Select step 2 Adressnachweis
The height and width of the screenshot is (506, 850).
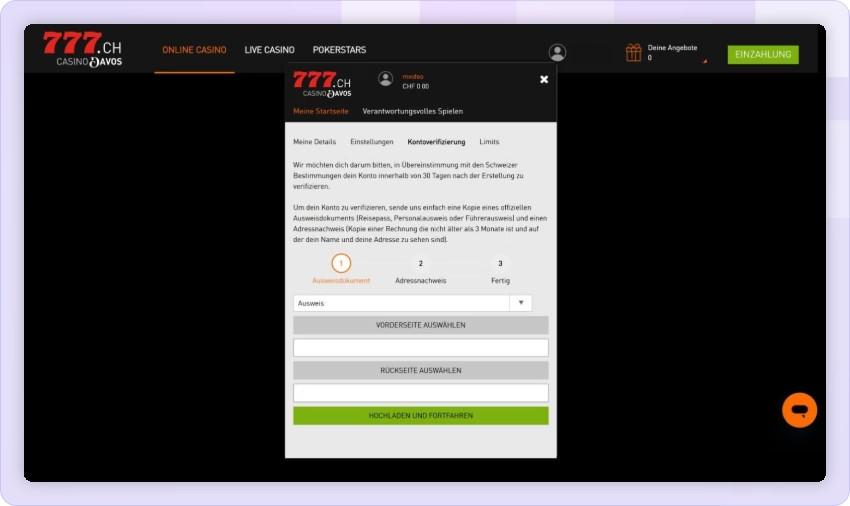(x=421, y=271)
